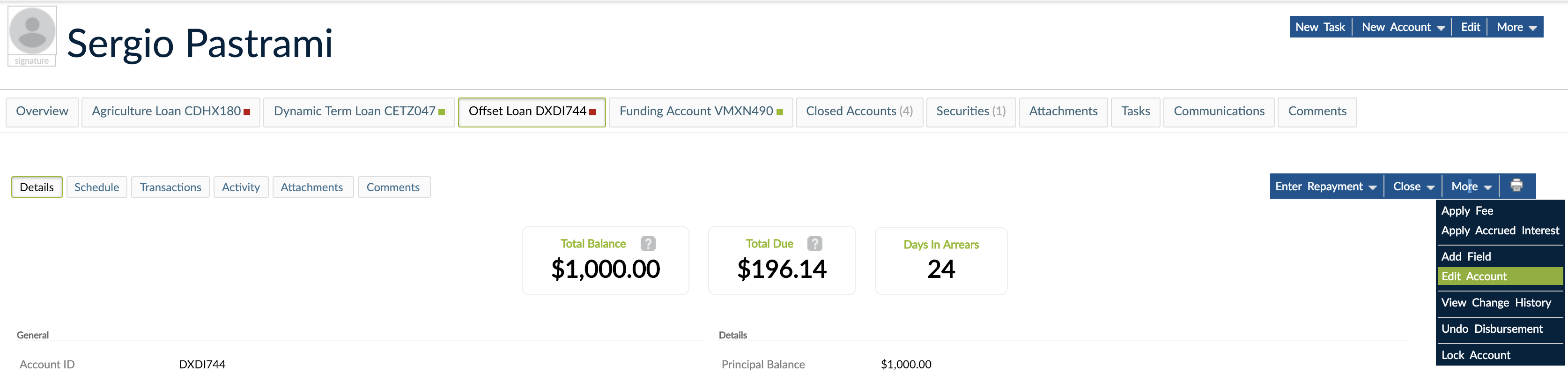Select Edit Account from the menu

1474,276
